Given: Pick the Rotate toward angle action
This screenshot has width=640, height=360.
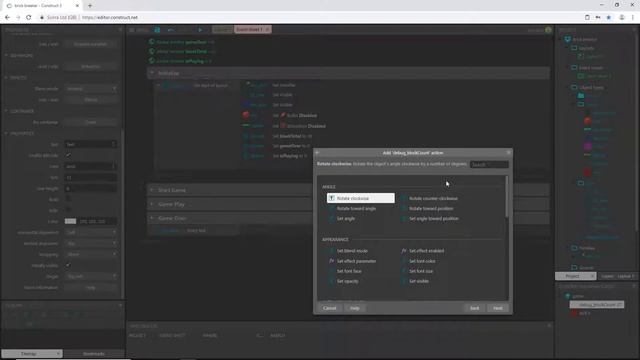Looking at the screenshot, I should pyautogui.click(x=356, y=209).
